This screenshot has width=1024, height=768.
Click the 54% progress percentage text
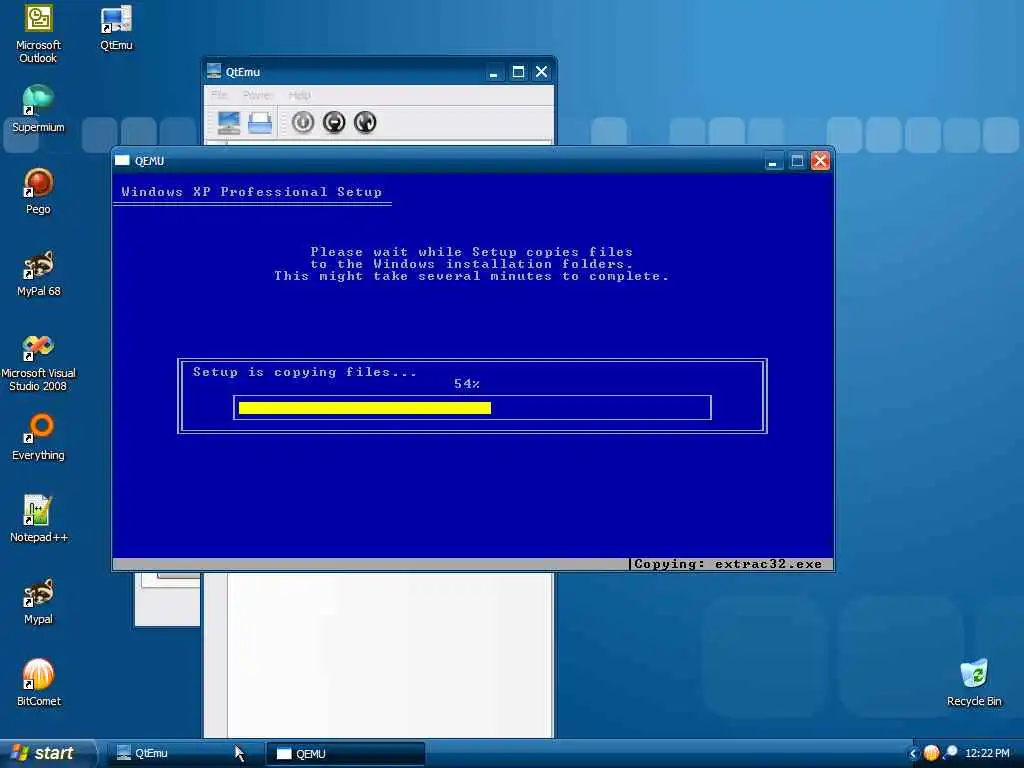(x=467, y=384)
